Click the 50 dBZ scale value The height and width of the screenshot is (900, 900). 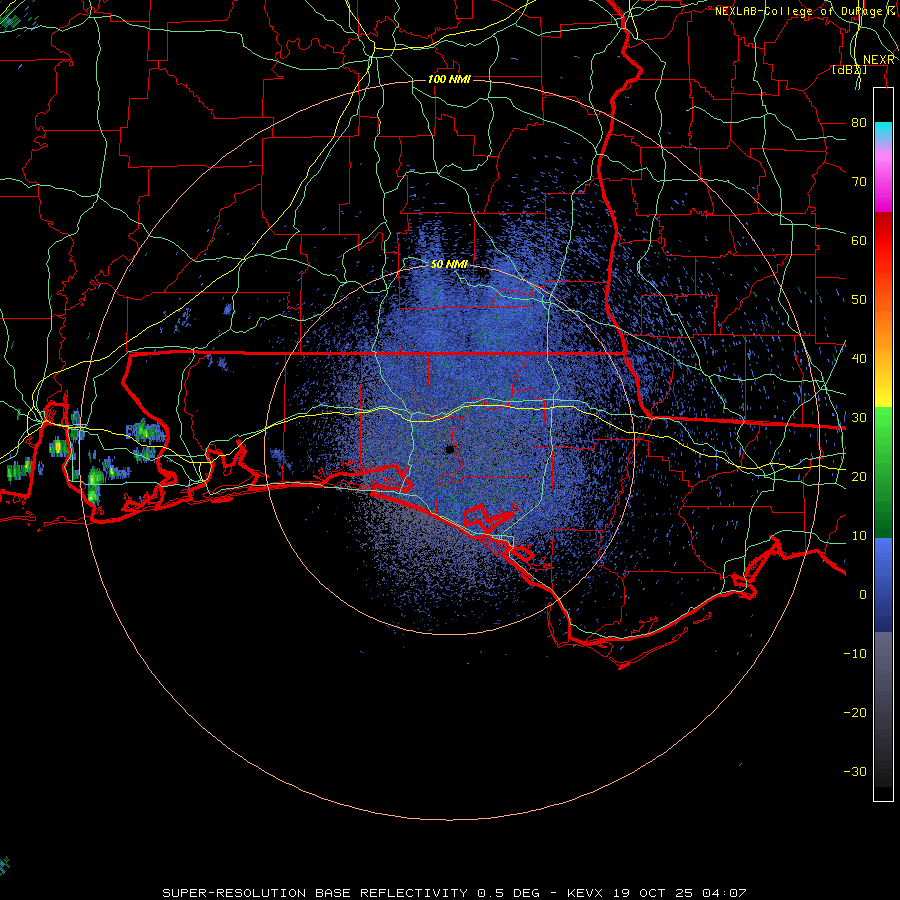tap(859, 300)
